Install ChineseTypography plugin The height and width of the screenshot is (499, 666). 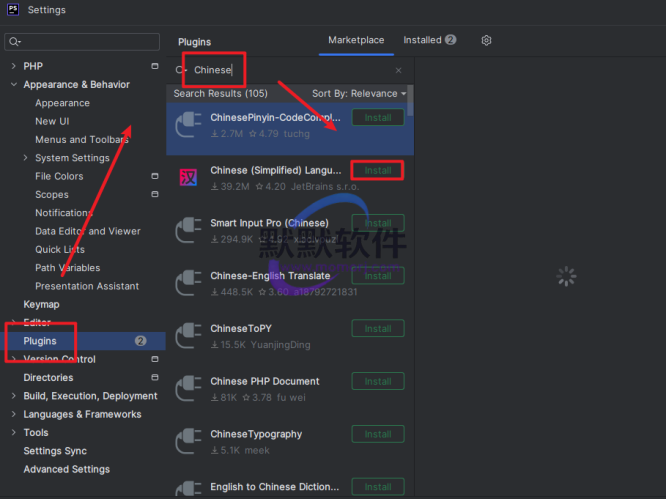click(378, 434)
